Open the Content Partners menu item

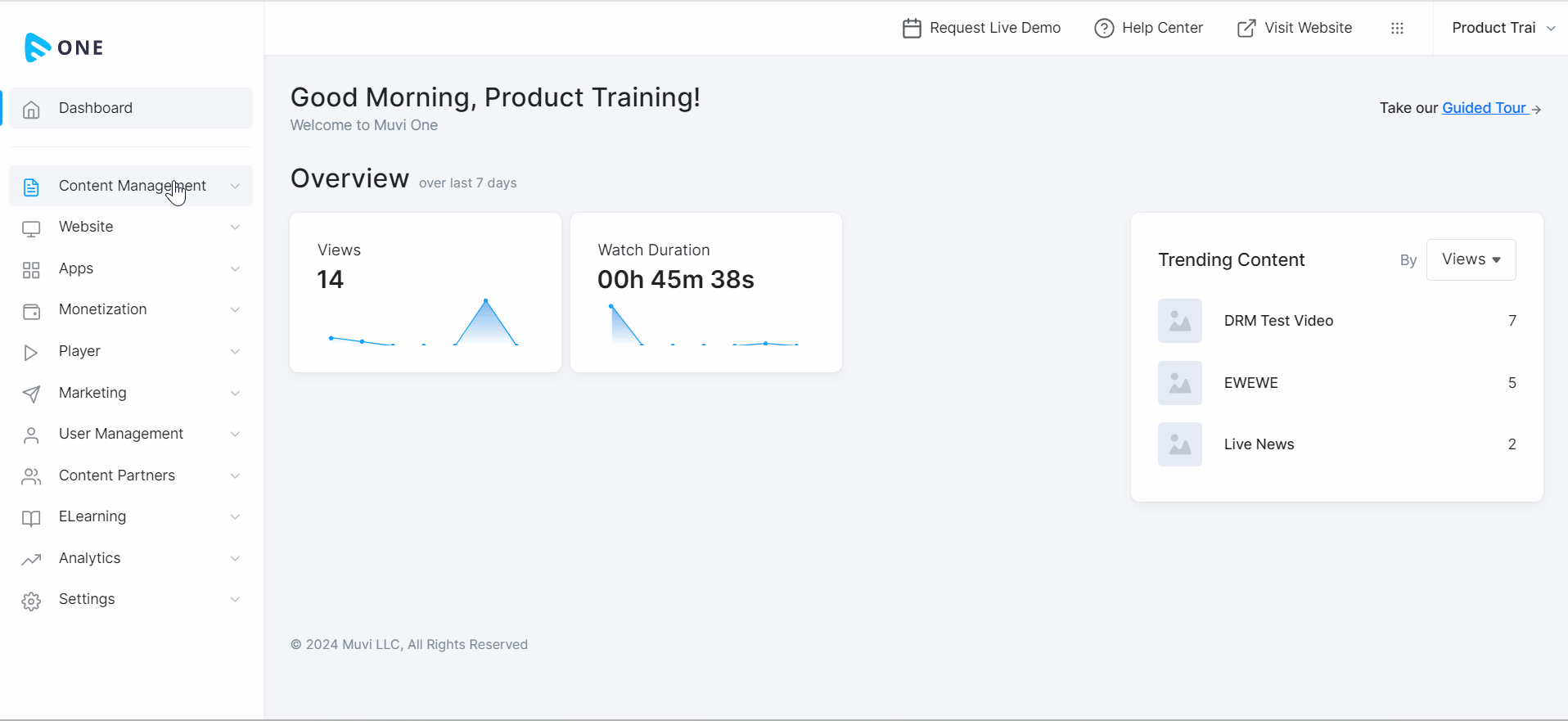click(x=117, y=475)
